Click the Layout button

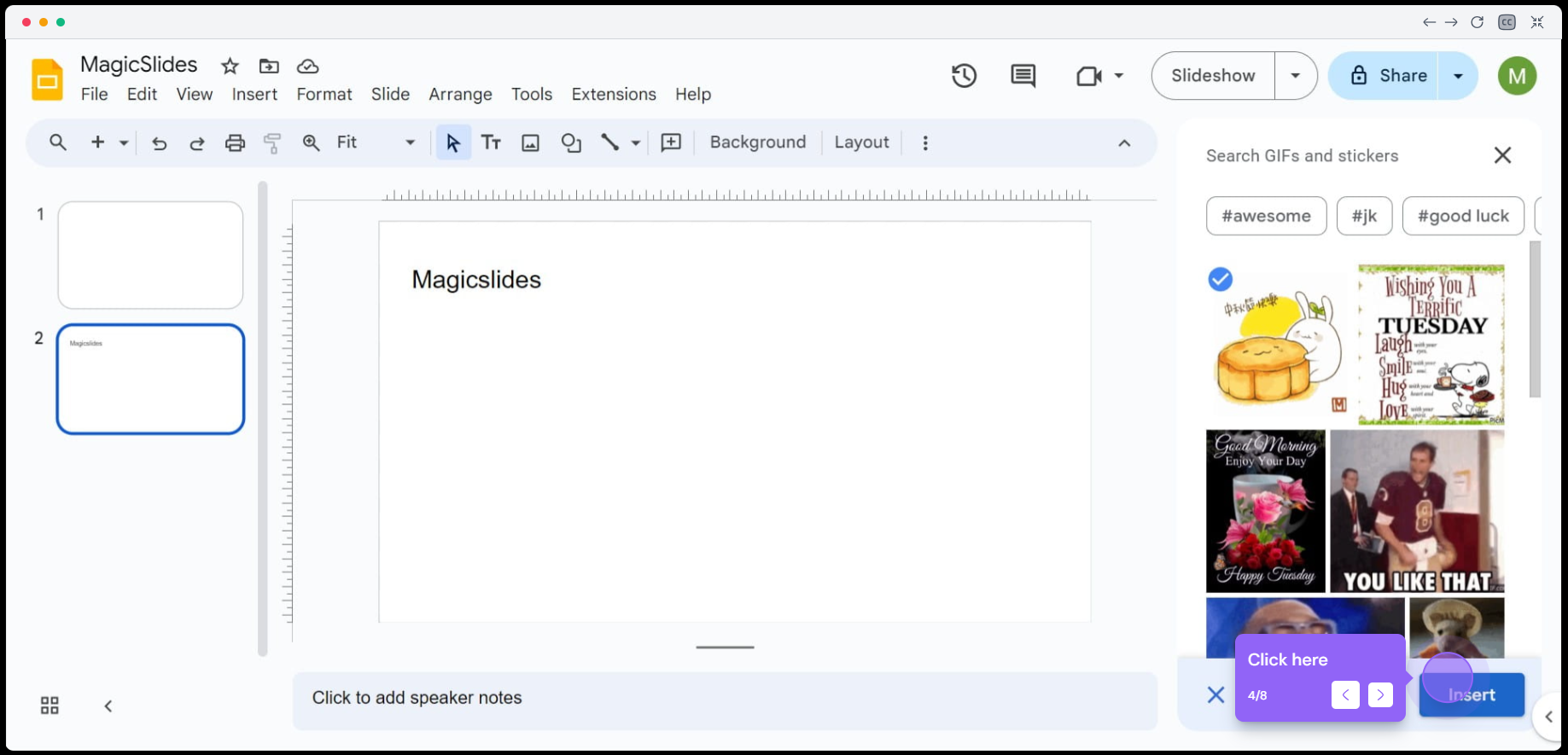(x=861, y=142)
